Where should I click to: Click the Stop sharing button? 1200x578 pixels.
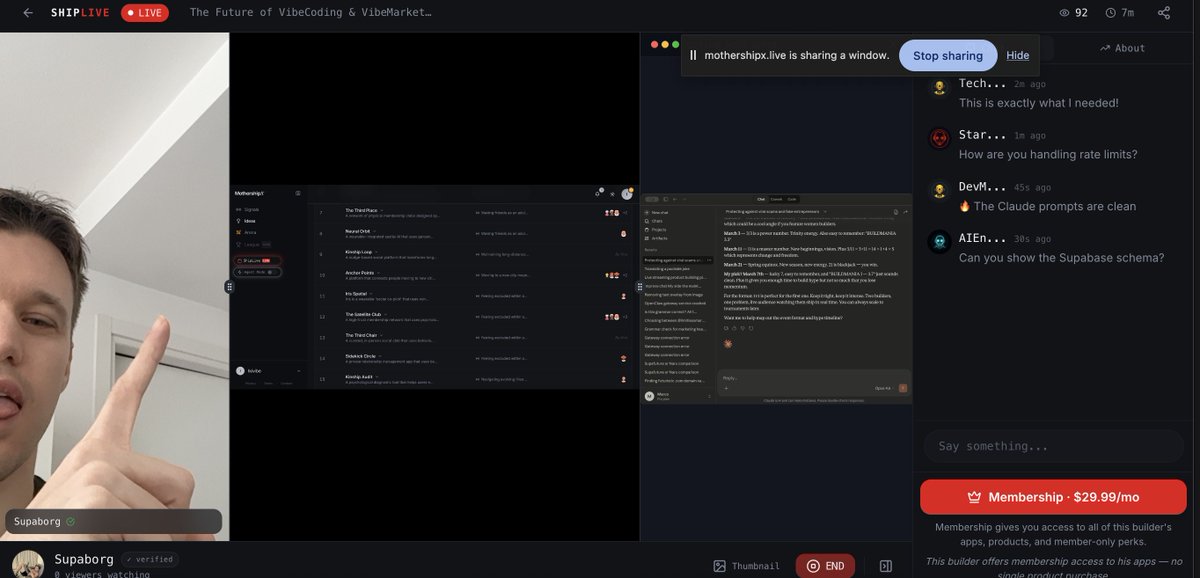[948, 55]
